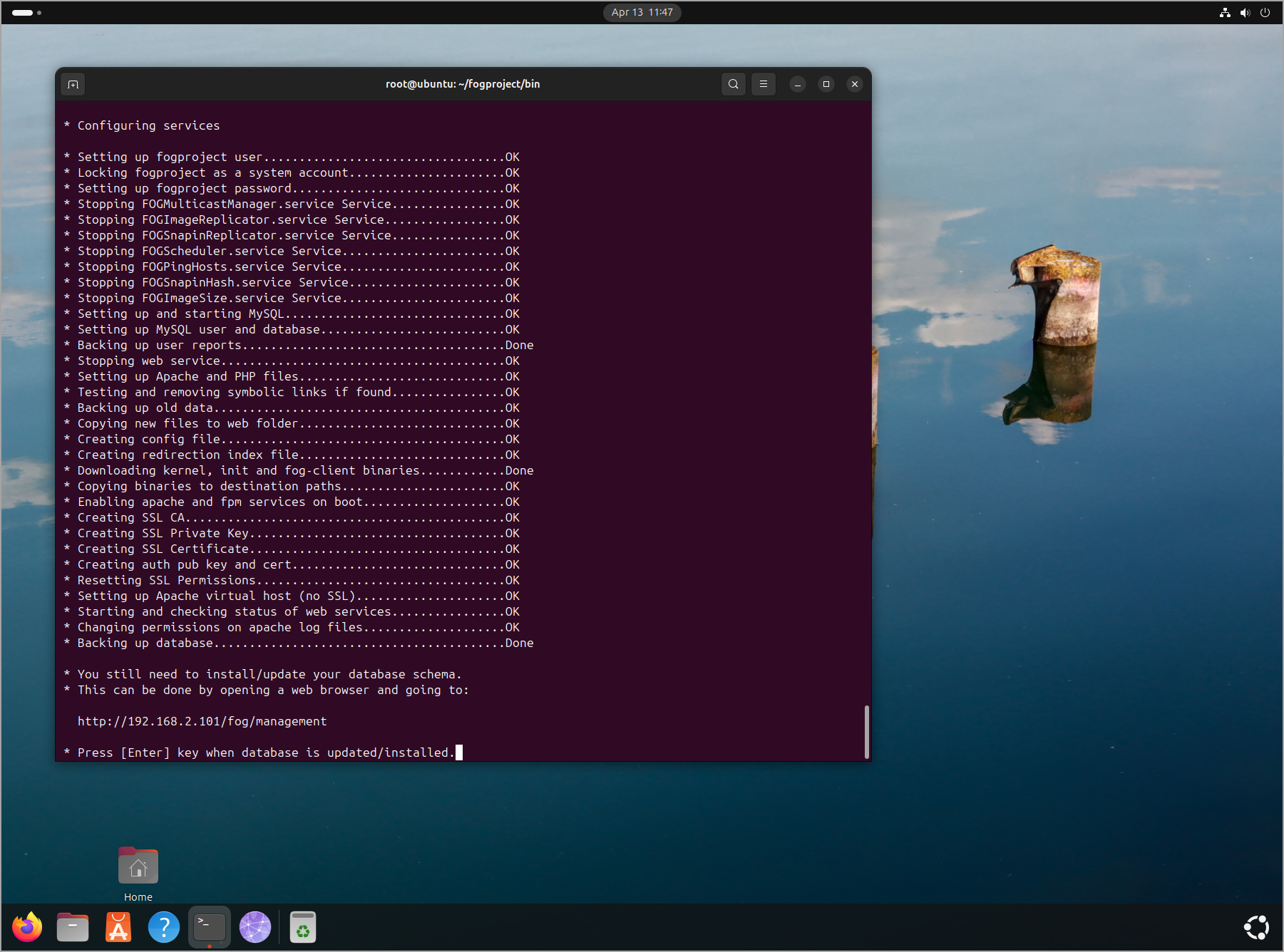Click 'Stopping FOGSnapinHash.service' line

coord(292,282)
